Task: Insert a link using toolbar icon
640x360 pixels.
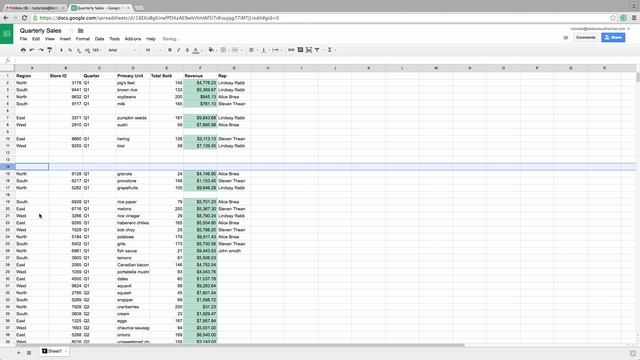Action: [291, 50]
